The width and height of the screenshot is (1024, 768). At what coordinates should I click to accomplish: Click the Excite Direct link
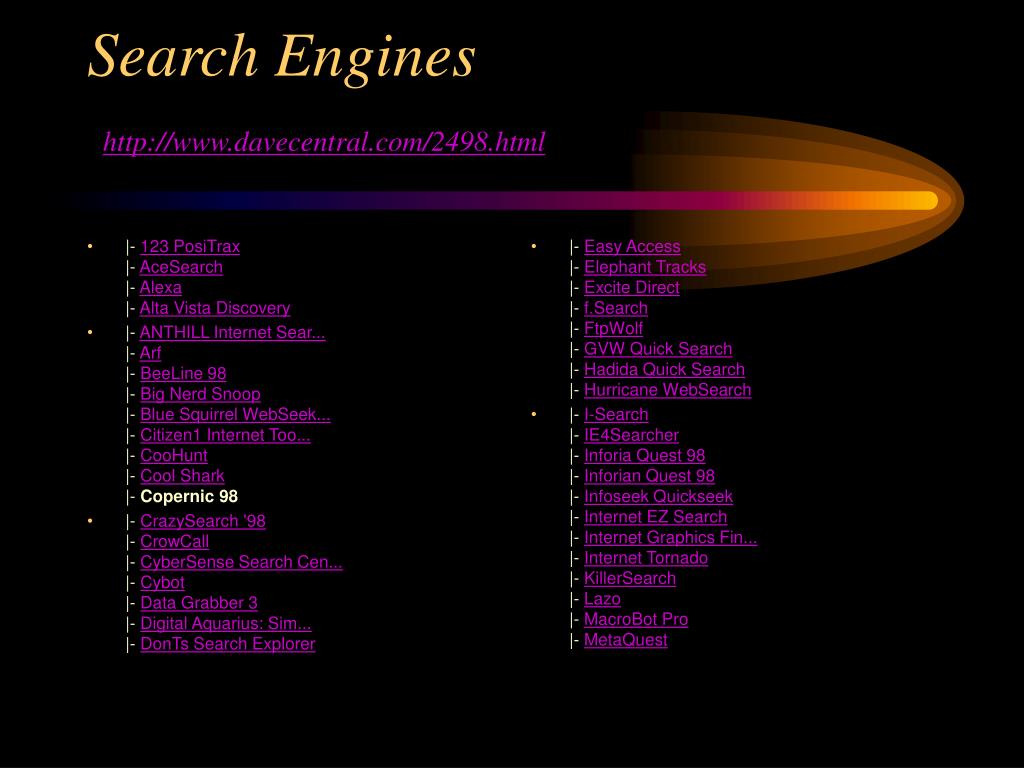[x=632, y=287]
